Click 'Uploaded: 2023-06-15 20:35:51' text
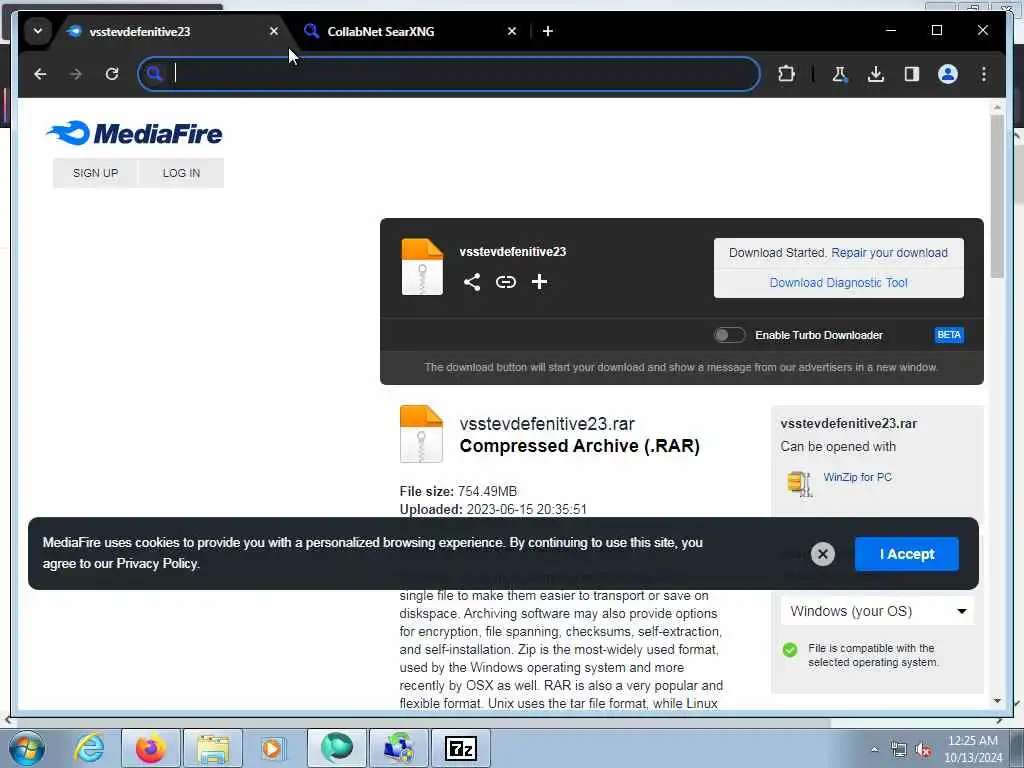This screenshot has height=768, width=1024. (x=493, y=509)
